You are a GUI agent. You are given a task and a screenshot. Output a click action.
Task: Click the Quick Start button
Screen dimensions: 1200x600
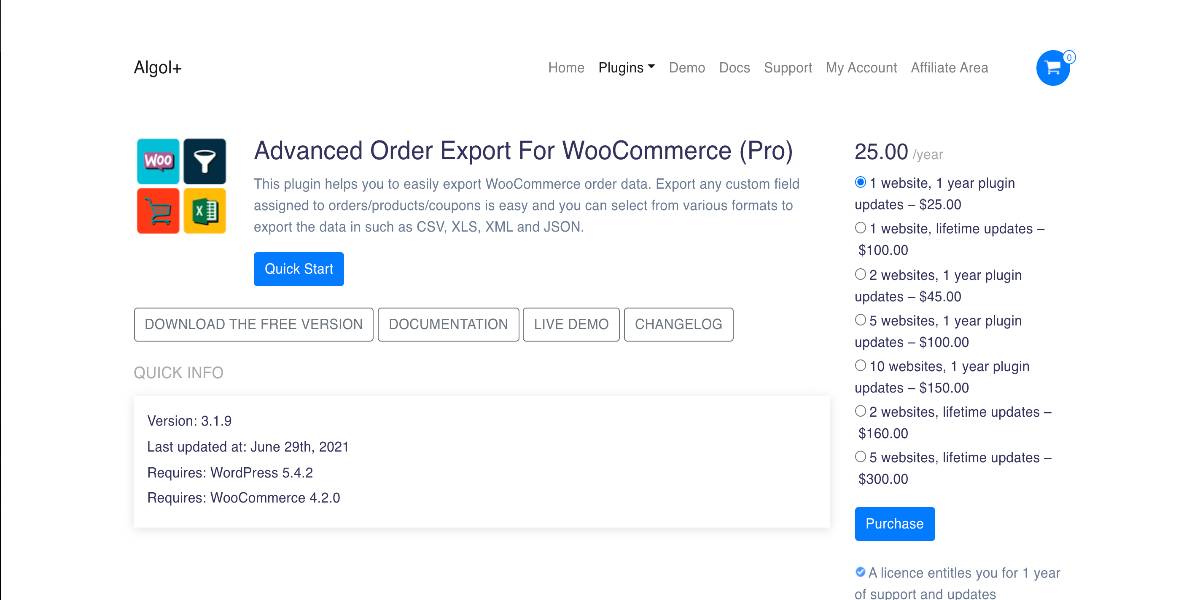(x=299, y=269)
